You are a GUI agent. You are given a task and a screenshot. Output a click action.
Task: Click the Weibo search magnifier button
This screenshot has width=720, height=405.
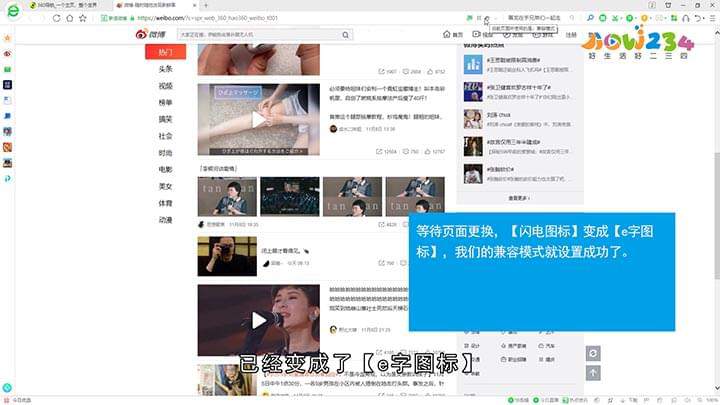(x=345, y=34)
